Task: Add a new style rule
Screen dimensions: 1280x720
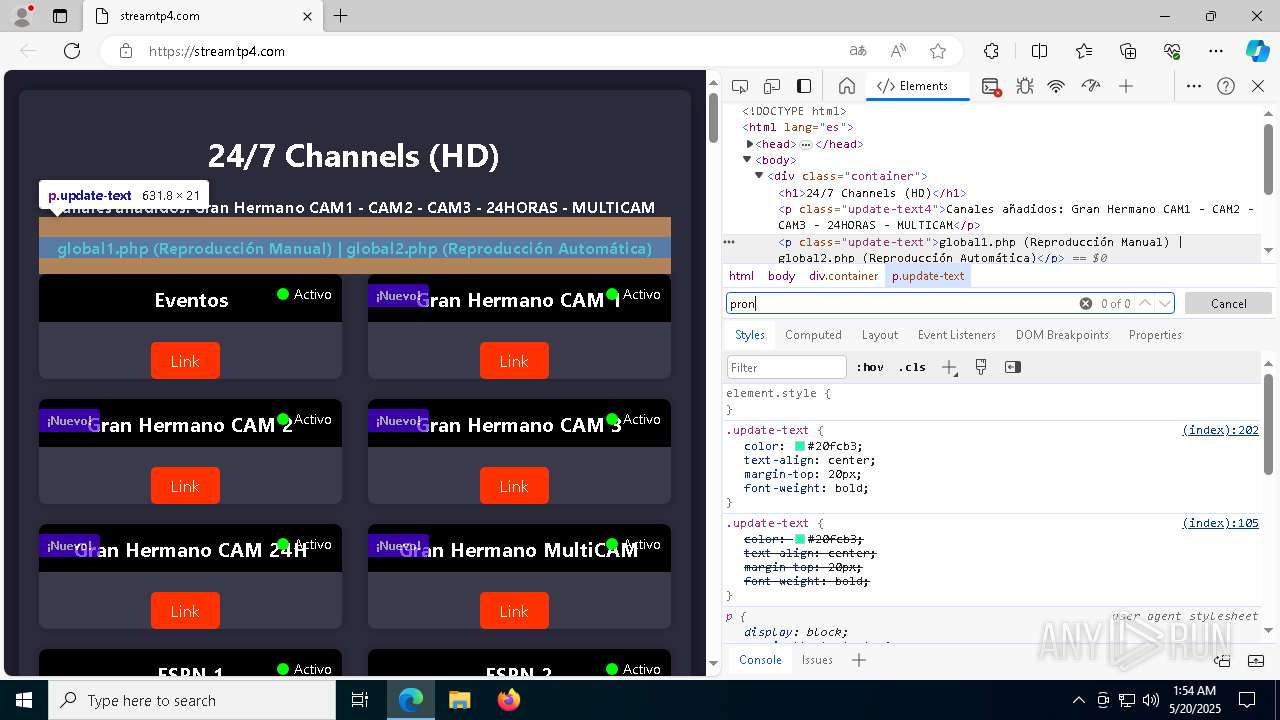Action: click(x=949, y=367)
